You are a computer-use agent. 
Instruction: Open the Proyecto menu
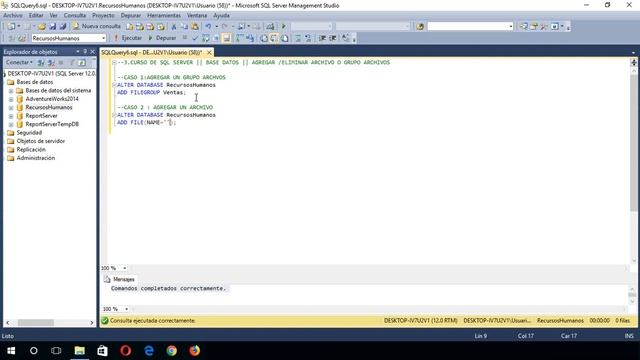(103, 16)
